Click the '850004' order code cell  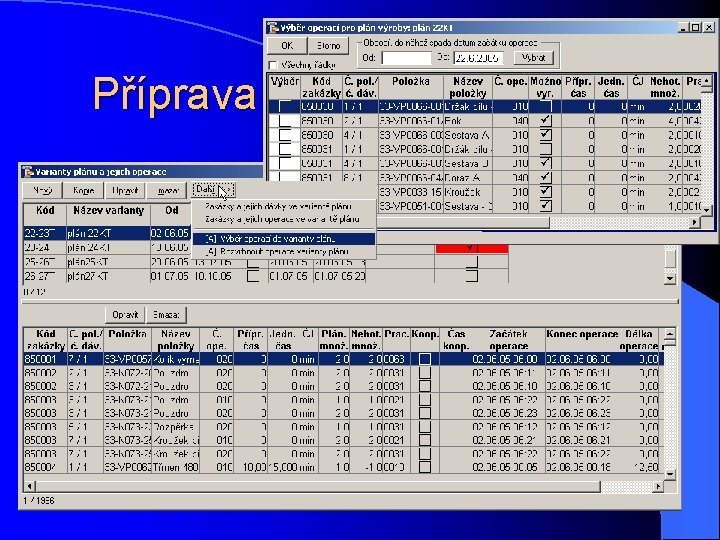click(x=45, y=467)
